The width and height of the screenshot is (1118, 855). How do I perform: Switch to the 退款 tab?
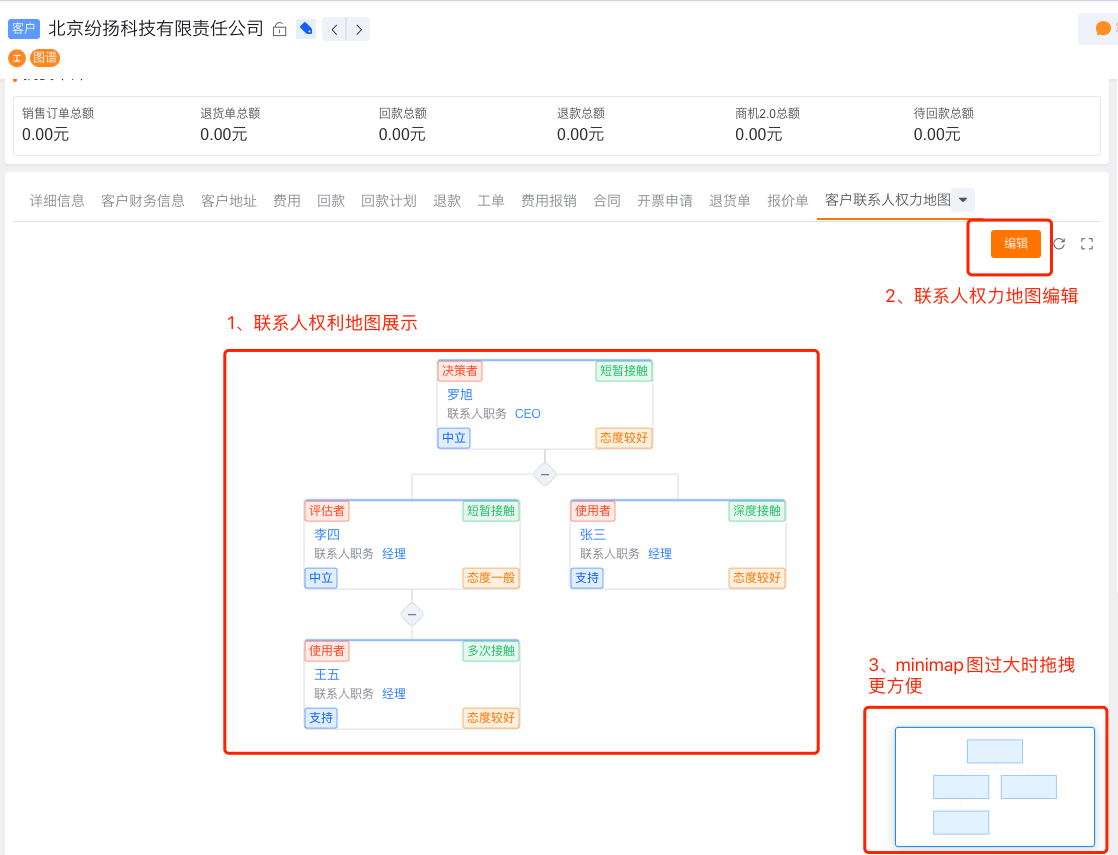pyautogui.click(x=447, y=201)
